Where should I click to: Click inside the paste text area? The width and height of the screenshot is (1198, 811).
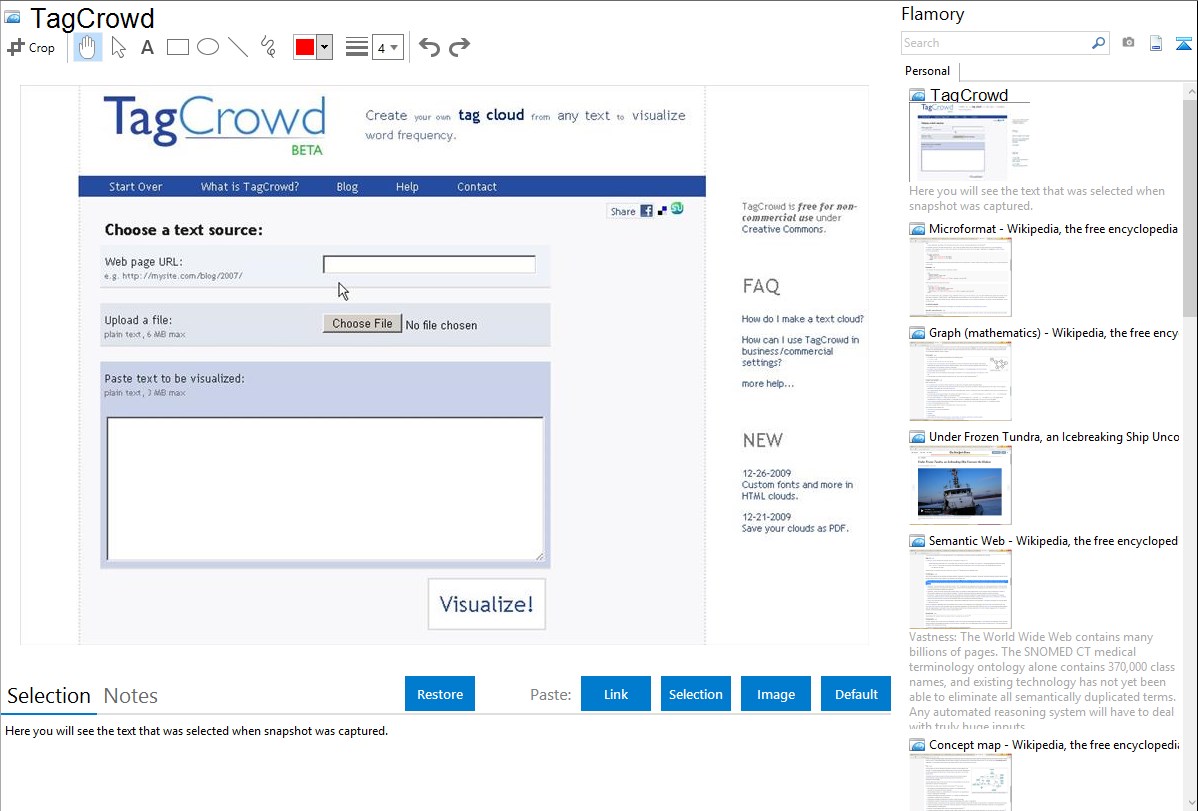coord(325,488)
